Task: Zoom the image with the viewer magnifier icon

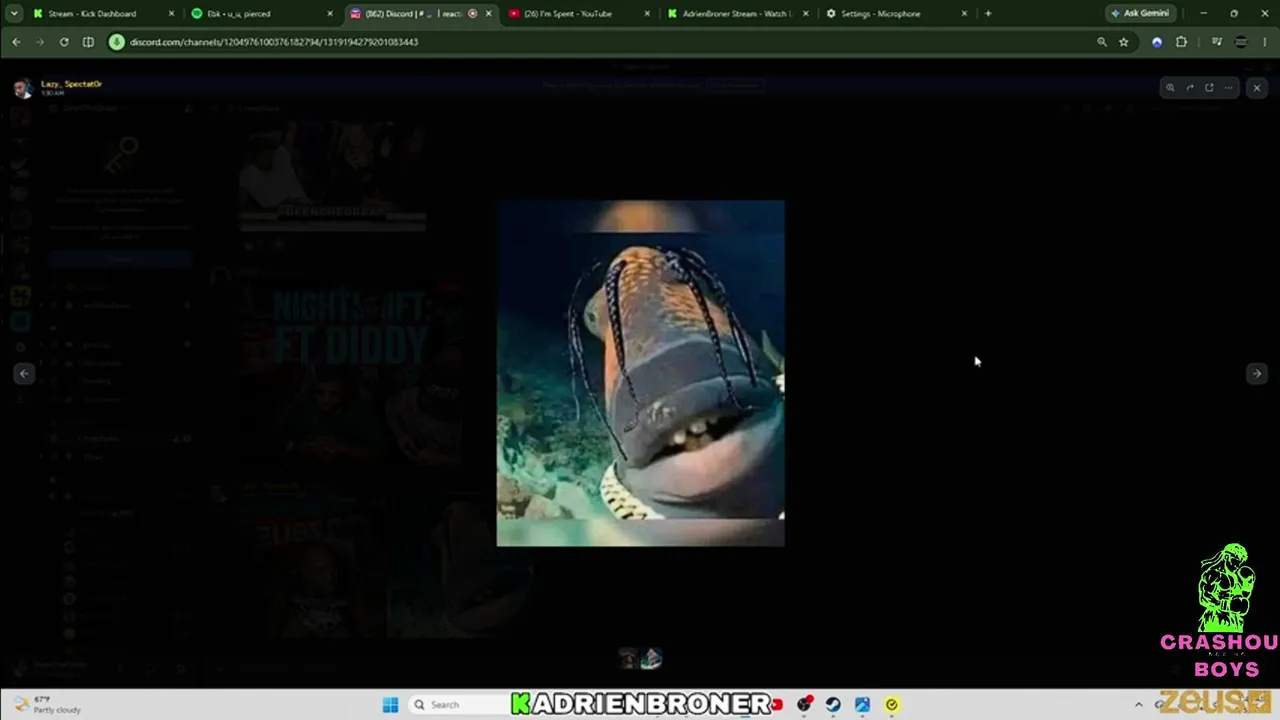Action: pyautogui.click(x=1170, y=88)
